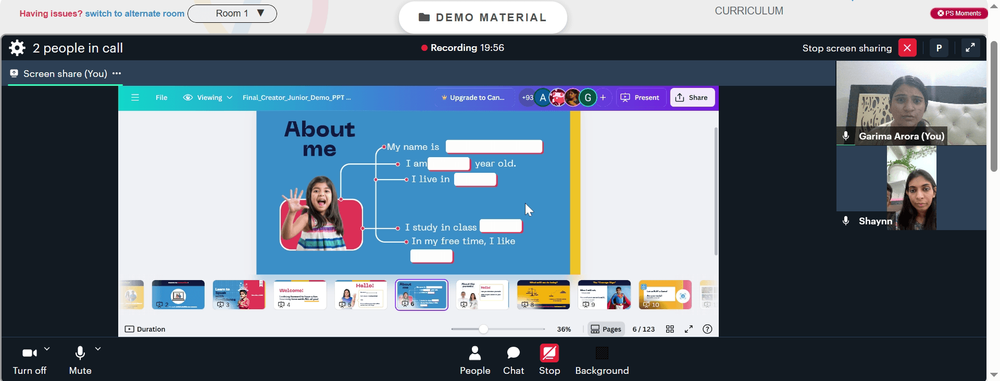
Task: Click Canva canvas vertical scrollbar
Action: coord(716,191)
